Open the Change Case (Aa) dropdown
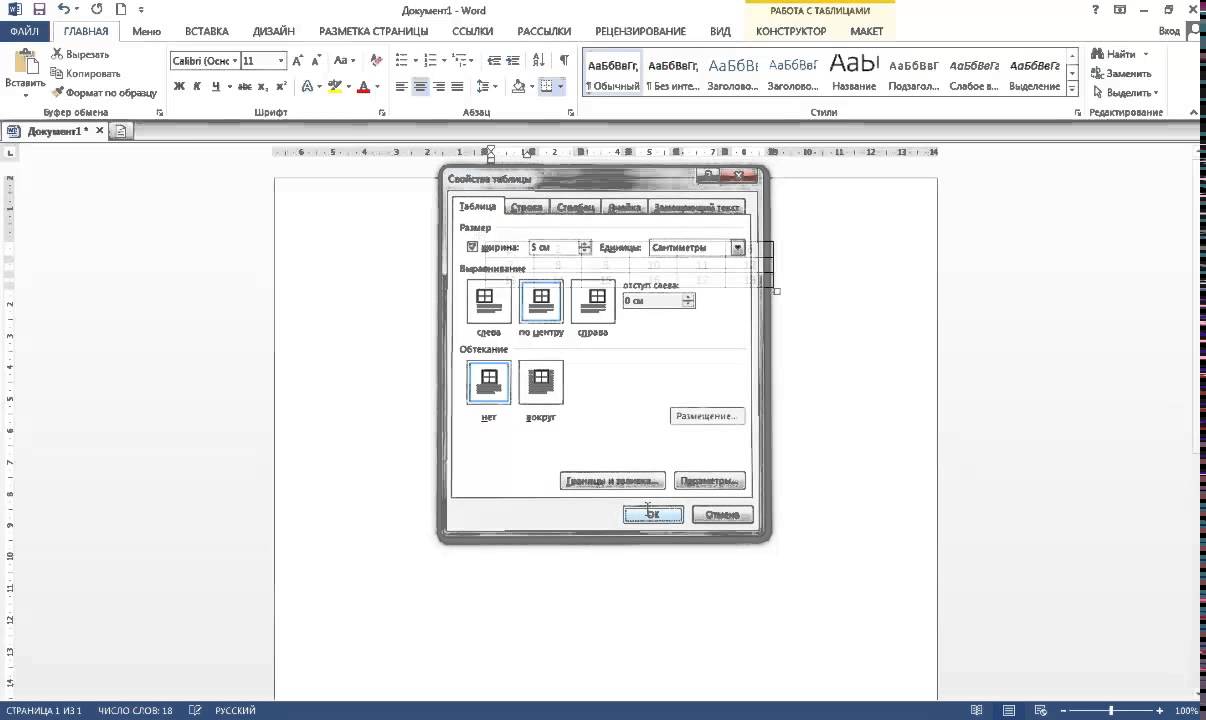This screenshot has width=1206, height=720. 345,61
